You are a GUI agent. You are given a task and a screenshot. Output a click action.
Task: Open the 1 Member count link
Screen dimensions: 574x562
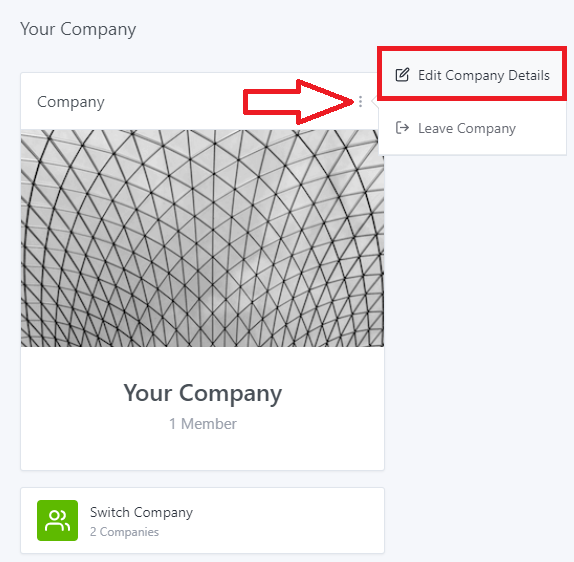(202, 424)
